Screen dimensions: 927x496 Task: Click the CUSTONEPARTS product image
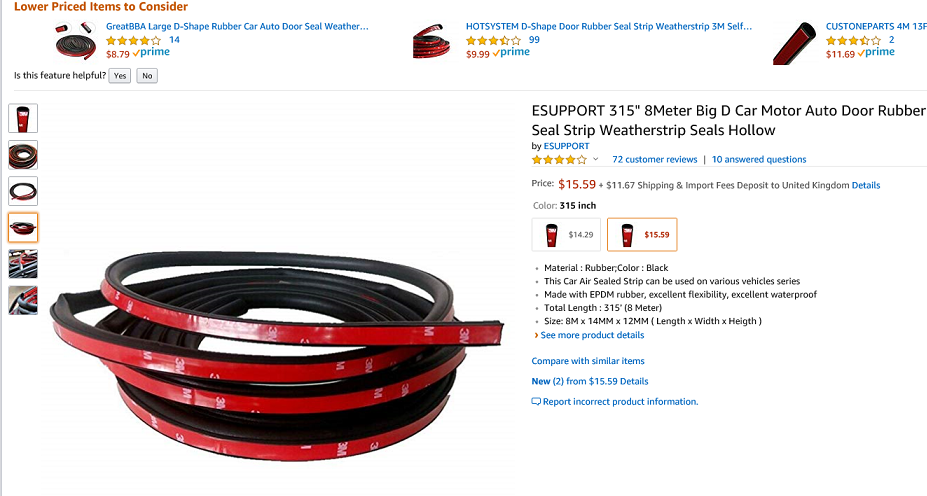[795, 43]
